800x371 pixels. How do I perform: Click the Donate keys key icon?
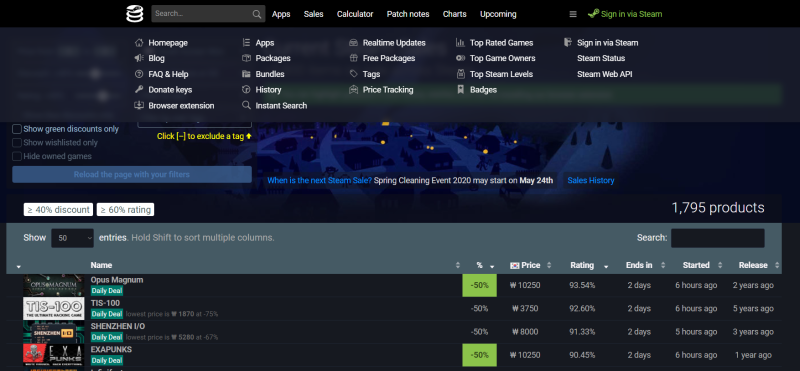coord(139,89)
